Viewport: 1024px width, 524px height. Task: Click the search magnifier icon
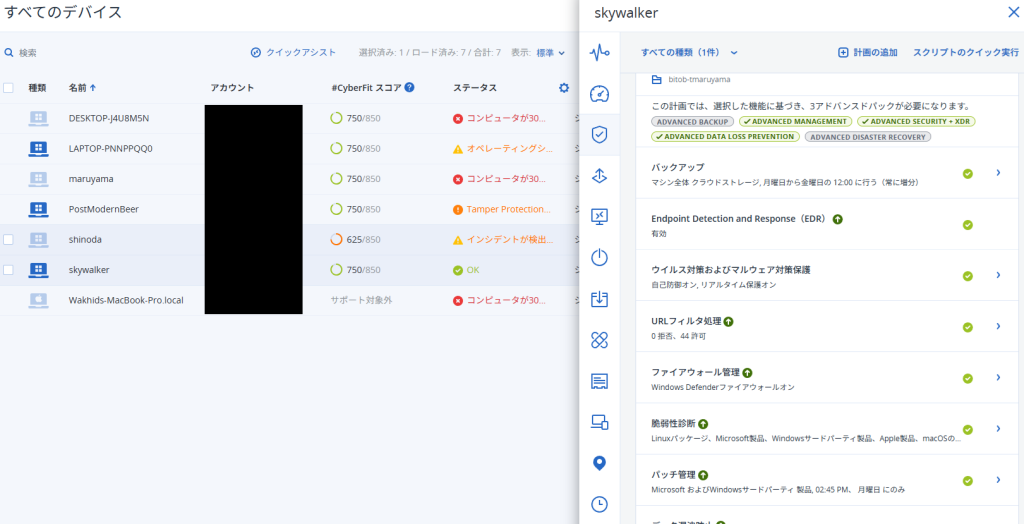click(x=9, y=52)
